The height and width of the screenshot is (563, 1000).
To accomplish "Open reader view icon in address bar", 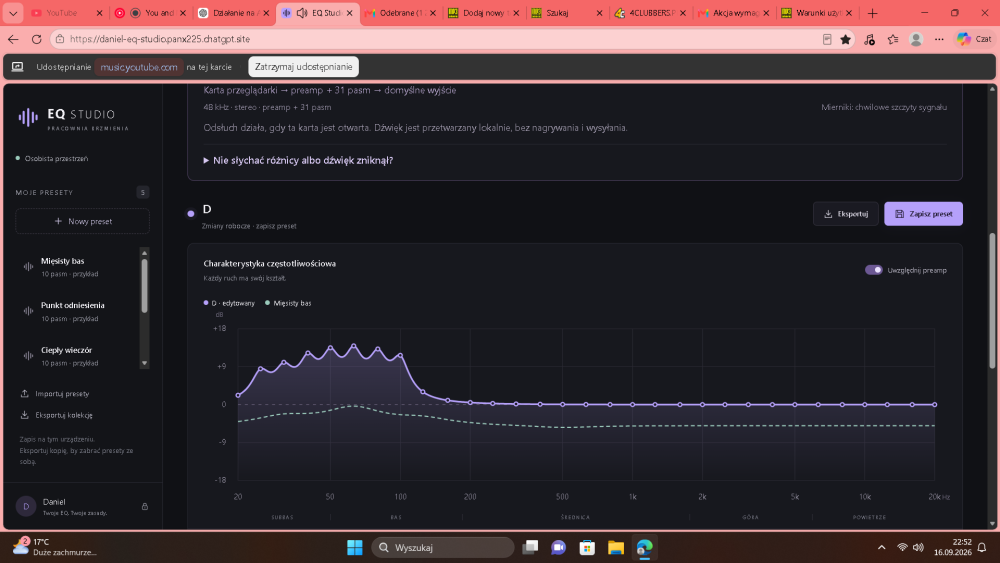I will 827,39.
